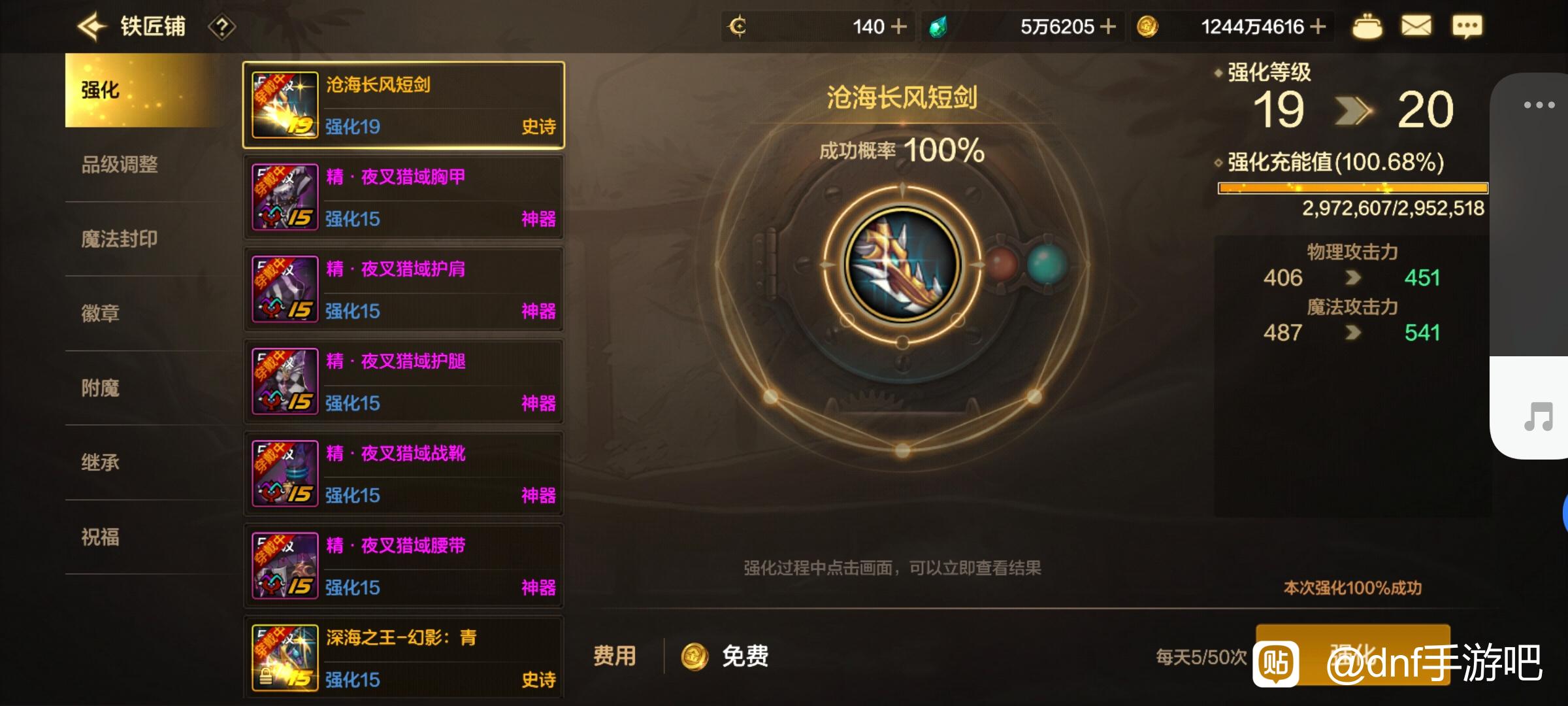
Task: Open the mail envelope icon
Action: [x=1416, y=26]
